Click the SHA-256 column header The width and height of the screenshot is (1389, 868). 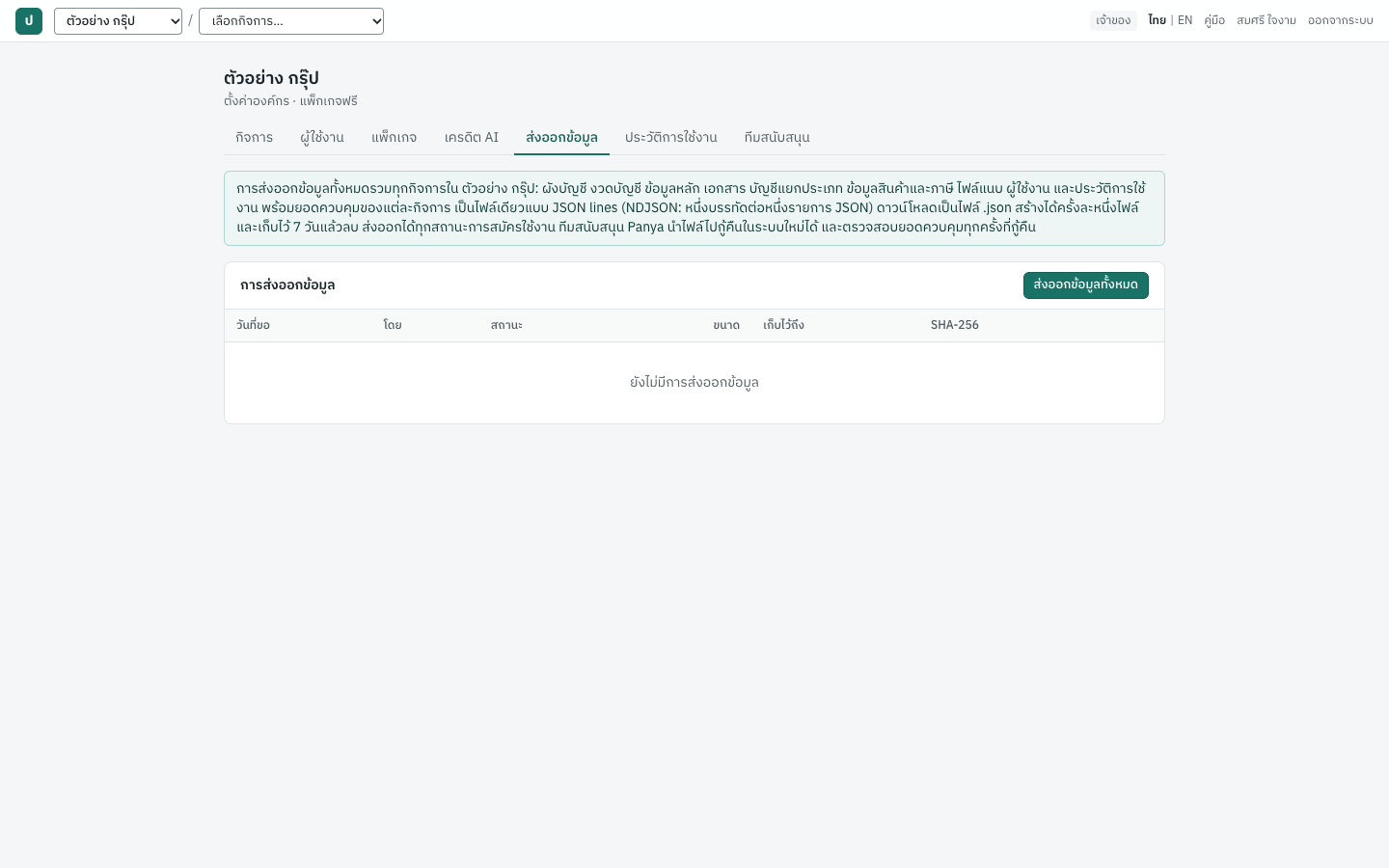[955, 325]
